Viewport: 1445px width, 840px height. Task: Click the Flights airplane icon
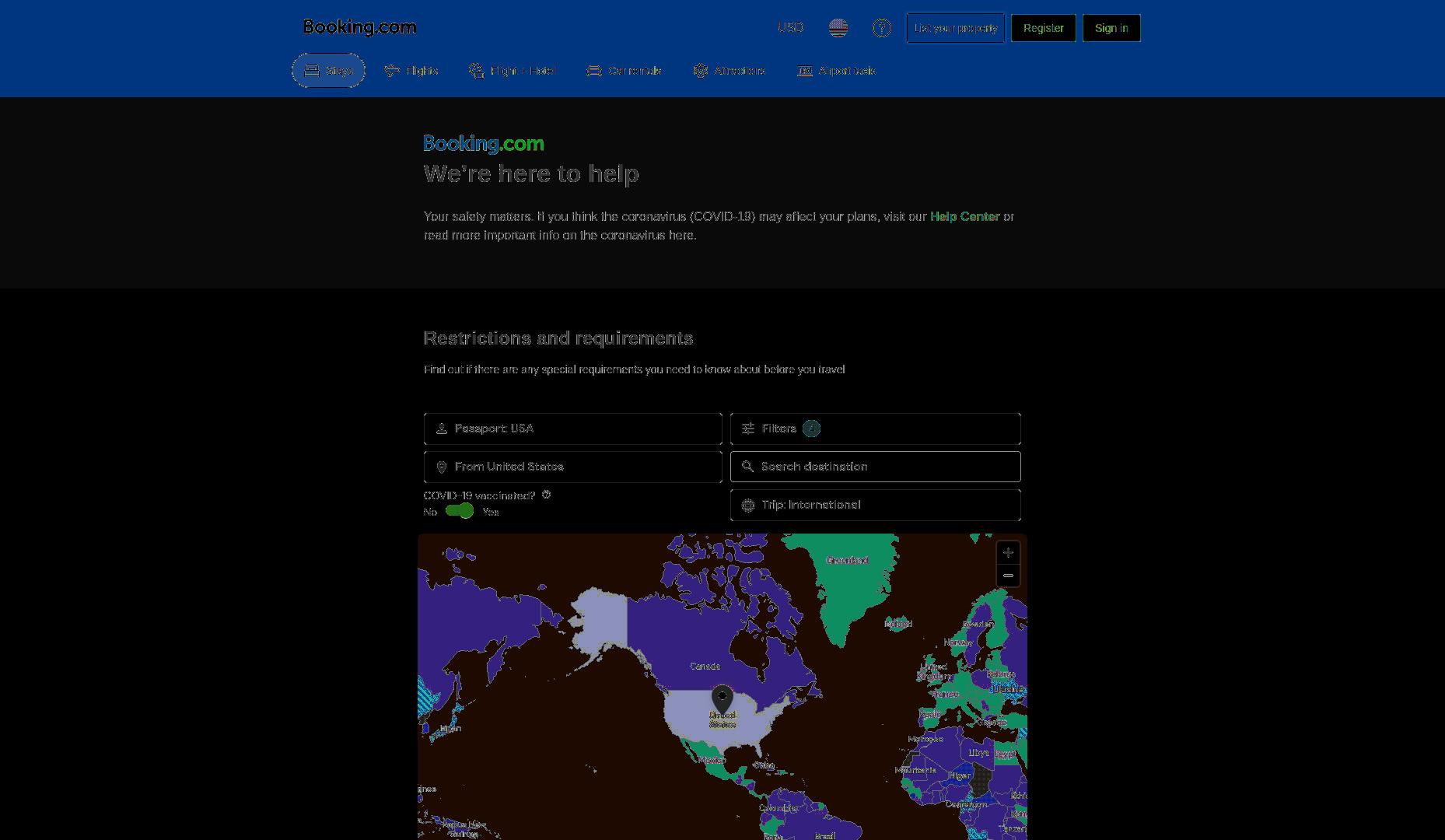[392, 71]
